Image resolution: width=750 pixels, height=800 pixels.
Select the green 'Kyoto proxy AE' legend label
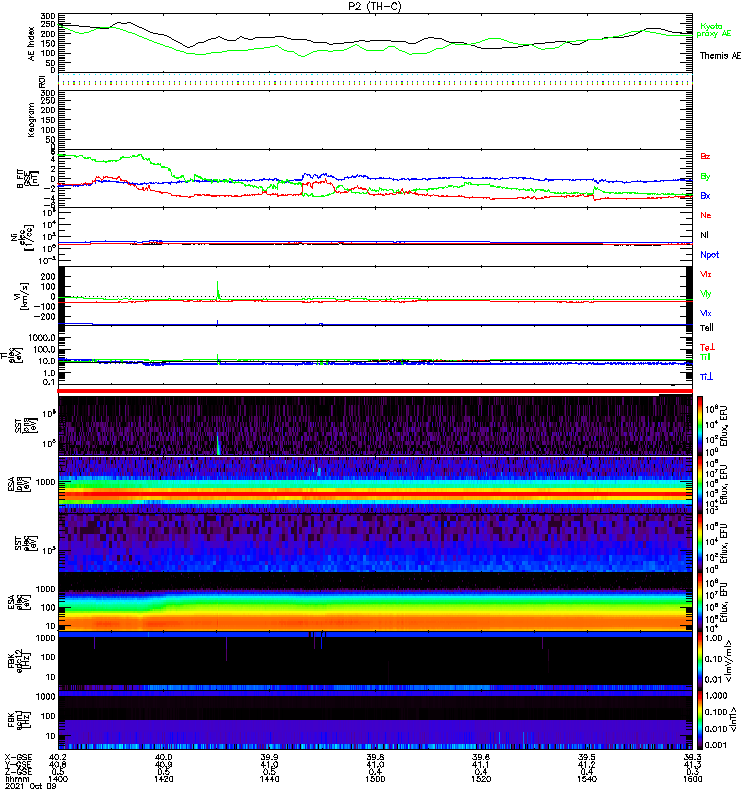click(x=714, y=30)
